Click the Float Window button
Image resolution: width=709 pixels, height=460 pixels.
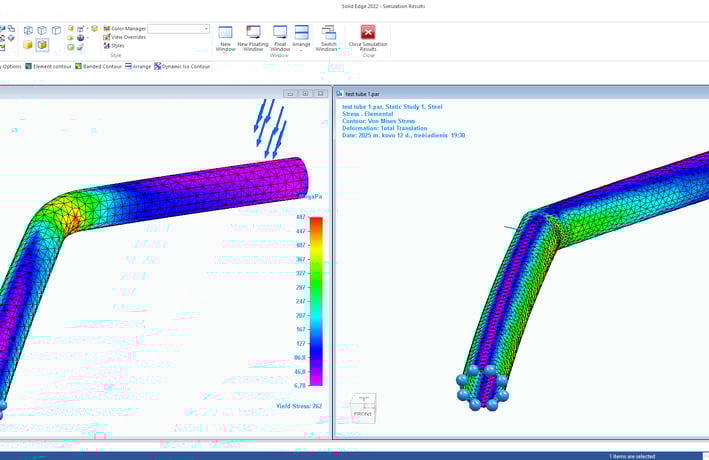point(280,38)
